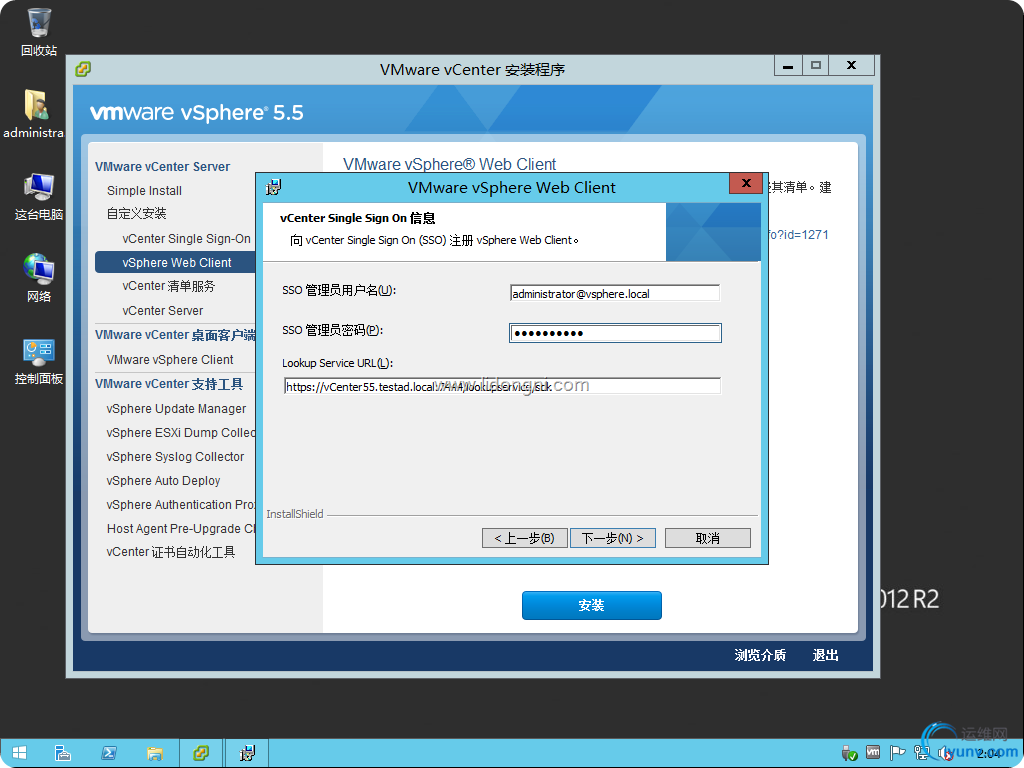Click the 取消 cancel button

(708, 538)
